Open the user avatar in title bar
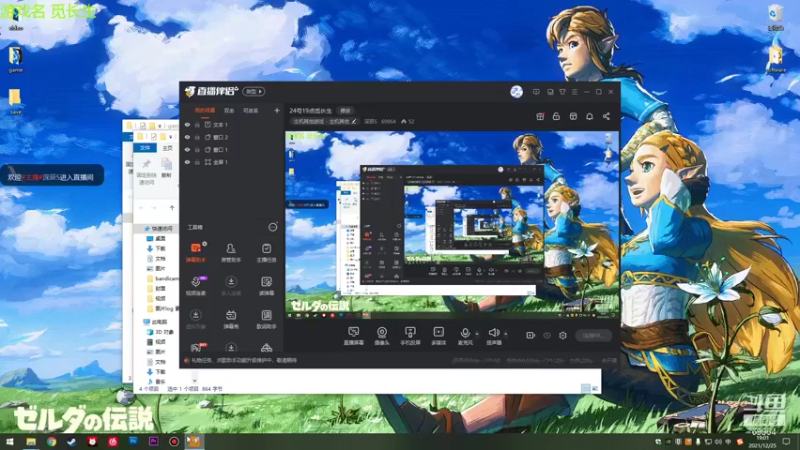Viewport: 800px width, 450px height. (x=516, y=92)
